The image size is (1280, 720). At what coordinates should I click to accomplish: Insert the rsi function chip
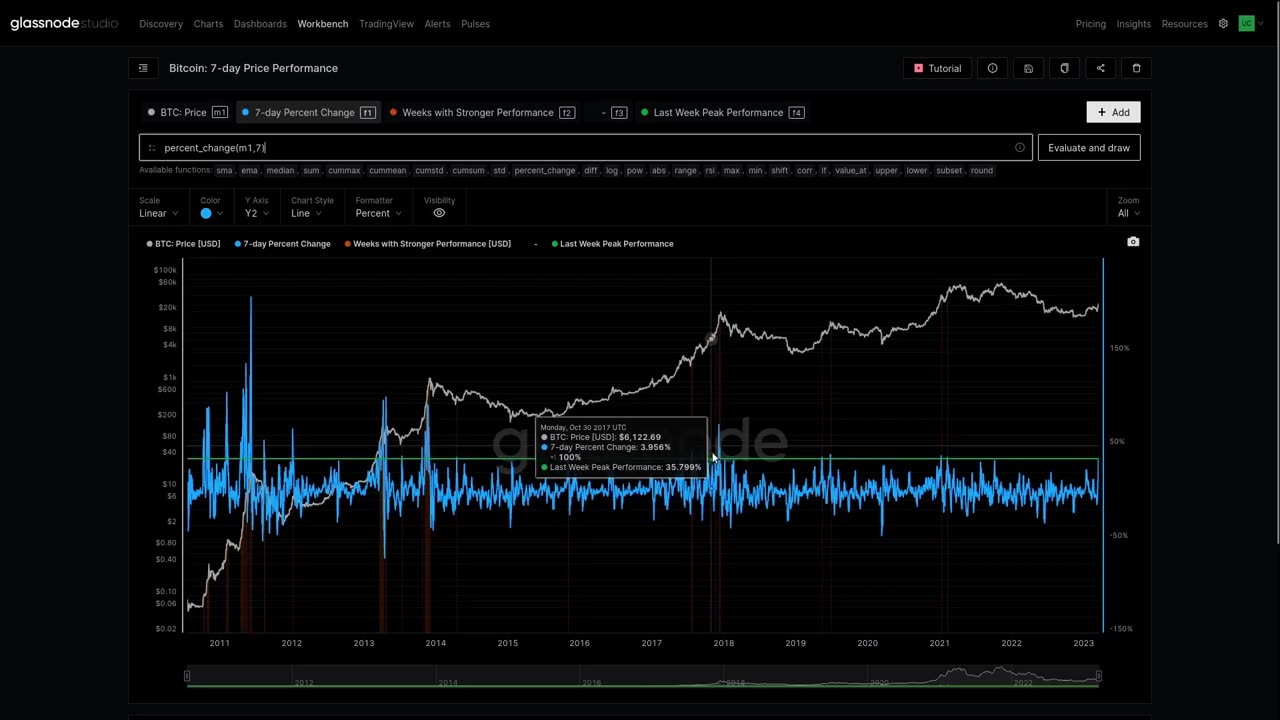click(x=710, y=171)
